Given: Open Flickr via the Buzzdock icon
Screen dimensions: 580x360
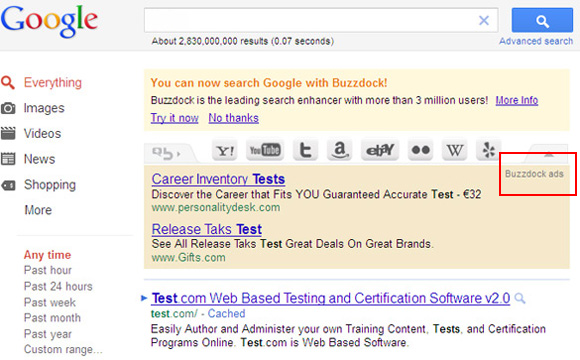Looking at the screenshot, I should pos(421,150).
